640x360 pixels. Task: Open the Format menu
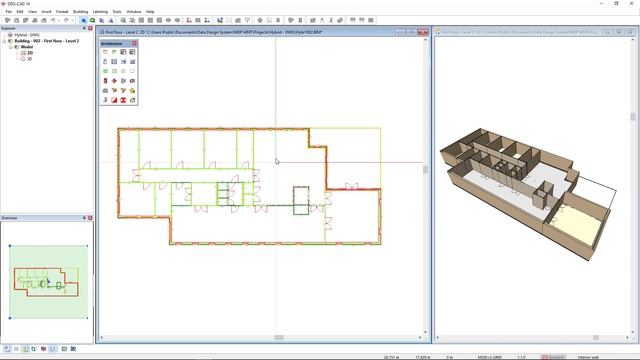62,11
